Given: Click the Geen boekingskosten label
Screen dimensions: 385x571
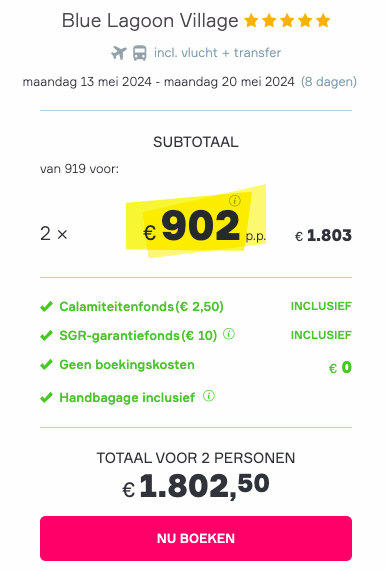Looking at the screenshot, I should (x=127, y=365).
